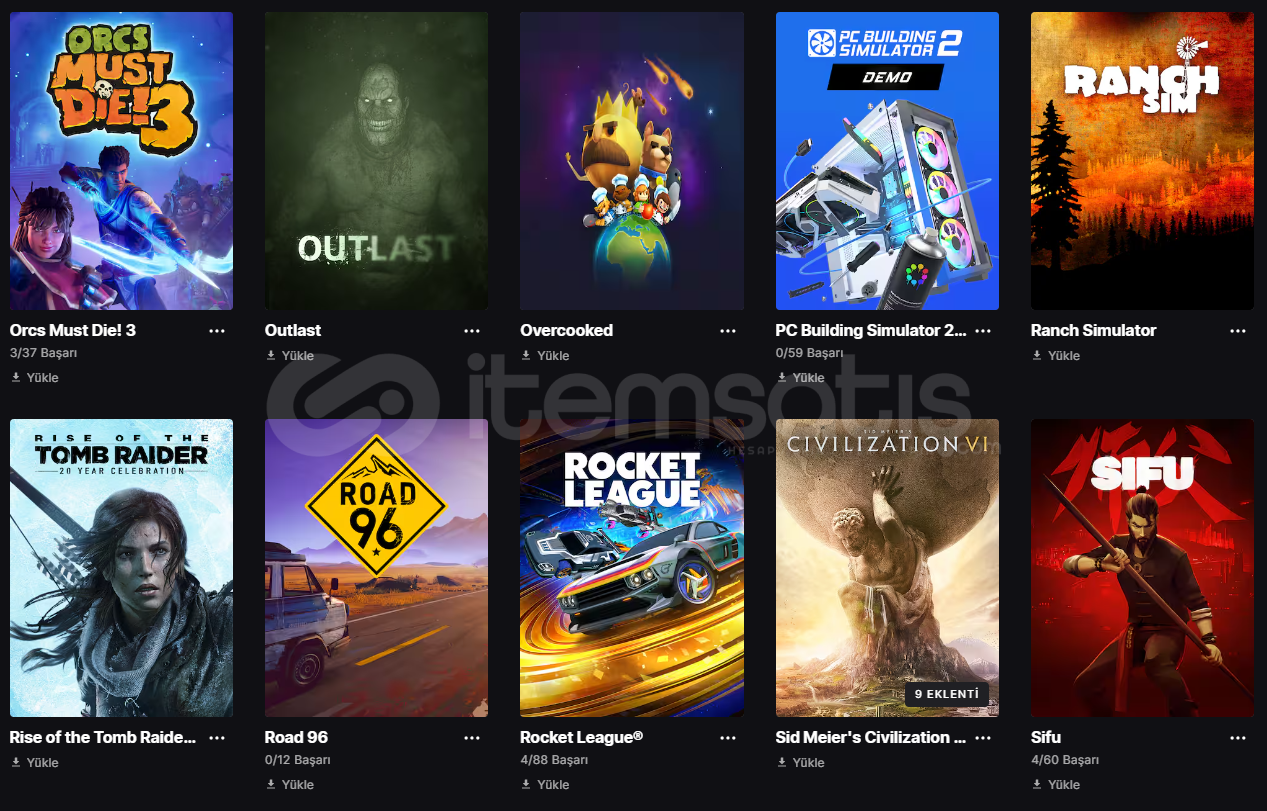
Task: Open the three-dot menu for Overcooked
Action: [727, 331]
